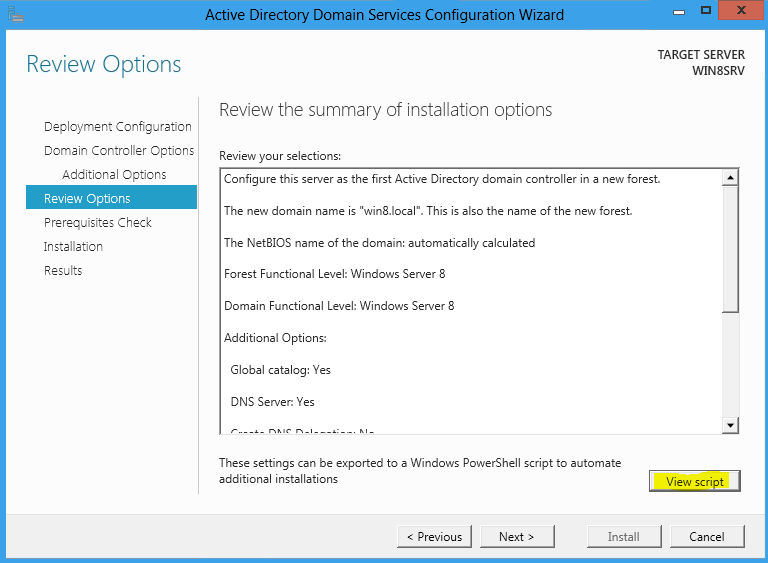Click line 'Configure this server as the first'

click(x=442, y=179)
